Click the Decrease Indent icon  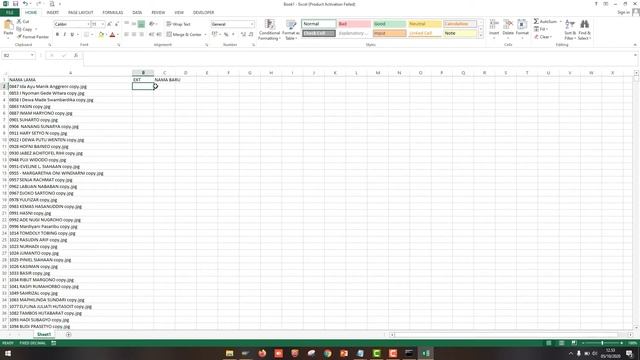152,35
